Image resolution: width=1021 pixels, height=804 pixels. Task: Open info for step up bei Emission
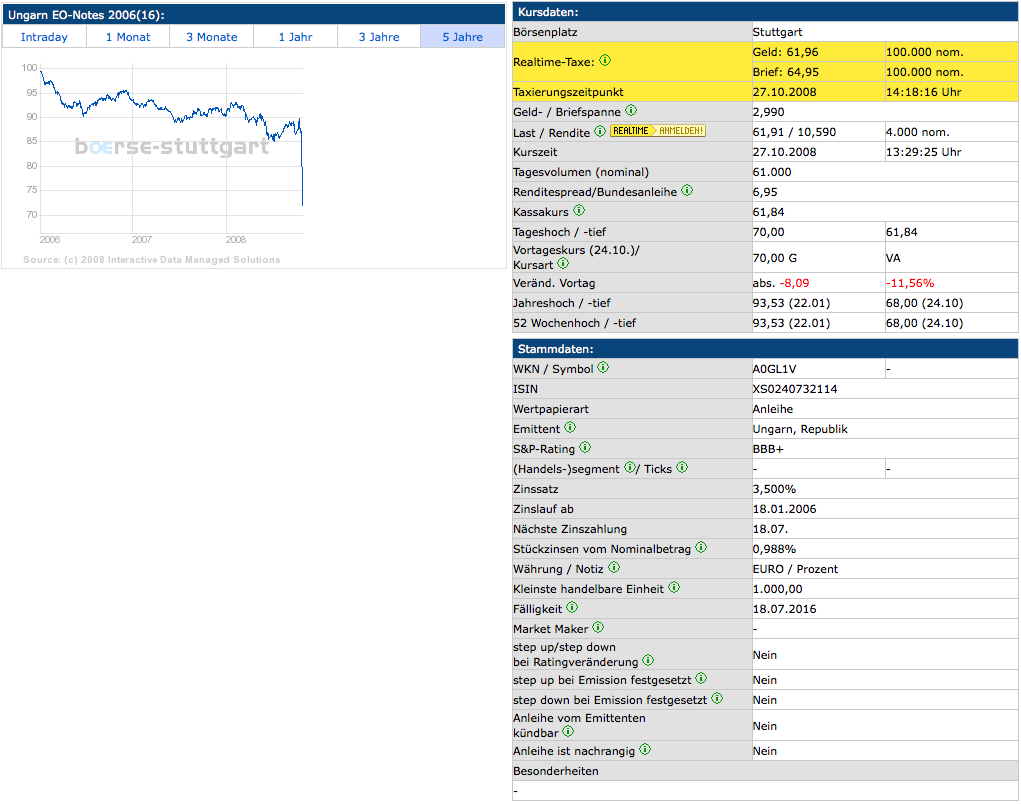tap(701, 678)
